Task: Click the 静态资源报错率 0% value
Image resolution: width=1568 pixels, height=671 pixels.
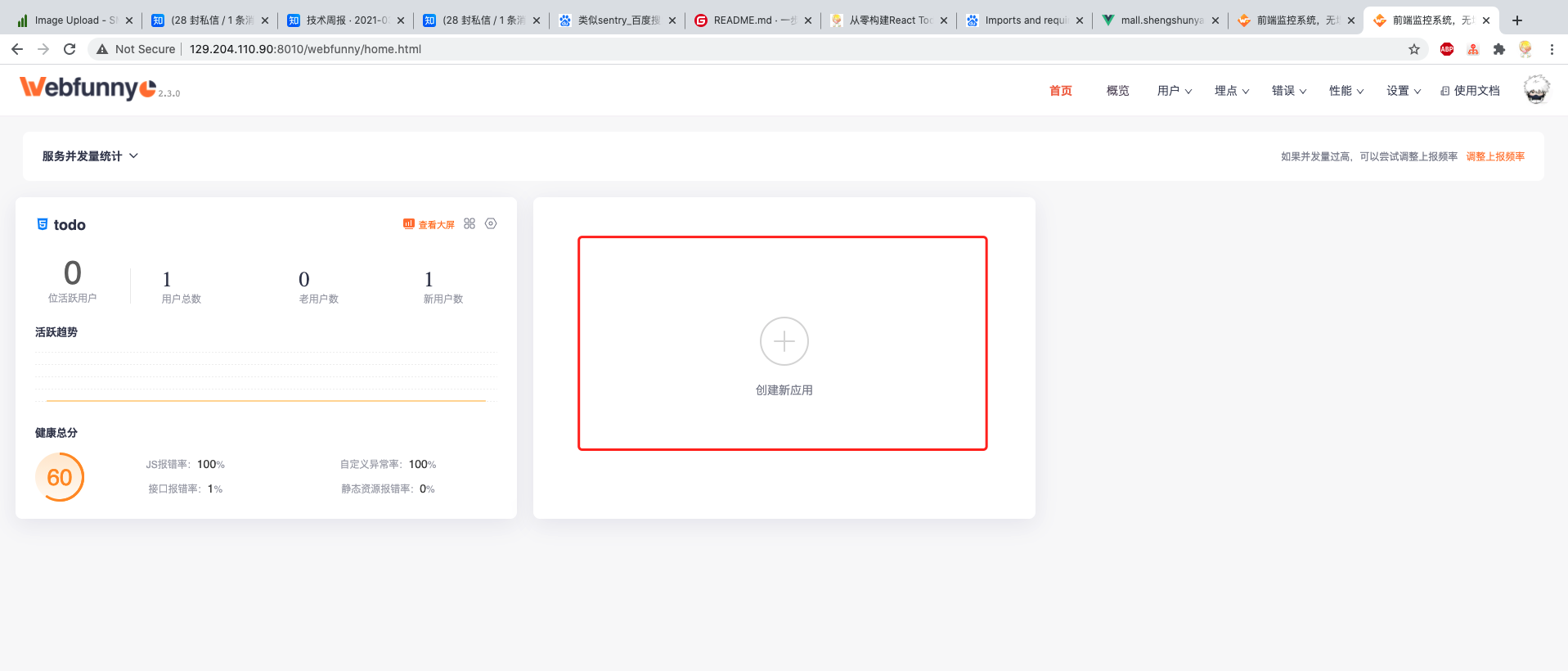Action: click(x=427, y=489)
